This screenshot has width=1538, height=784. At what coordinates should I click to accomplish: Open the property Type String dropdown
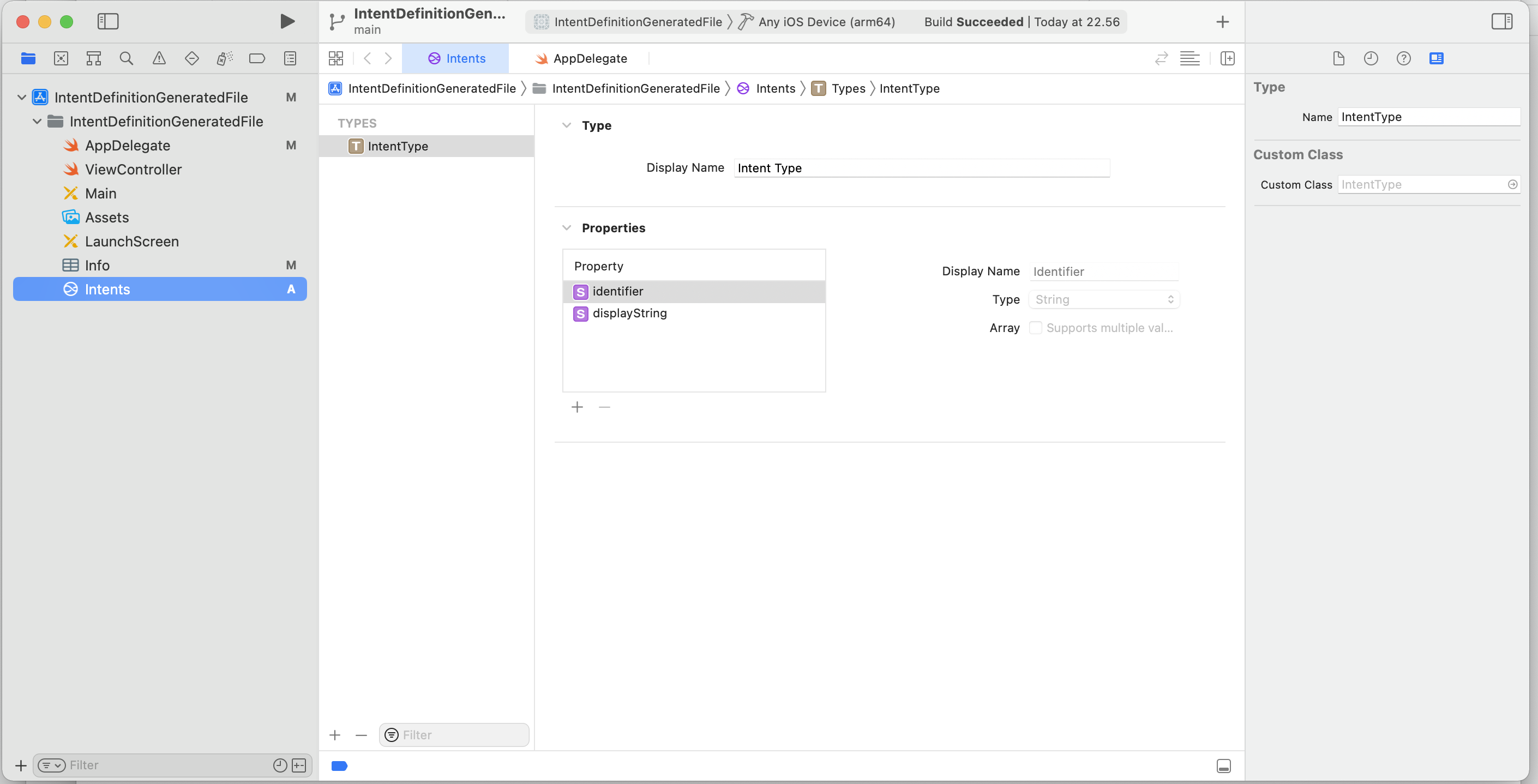(1104, 299)
